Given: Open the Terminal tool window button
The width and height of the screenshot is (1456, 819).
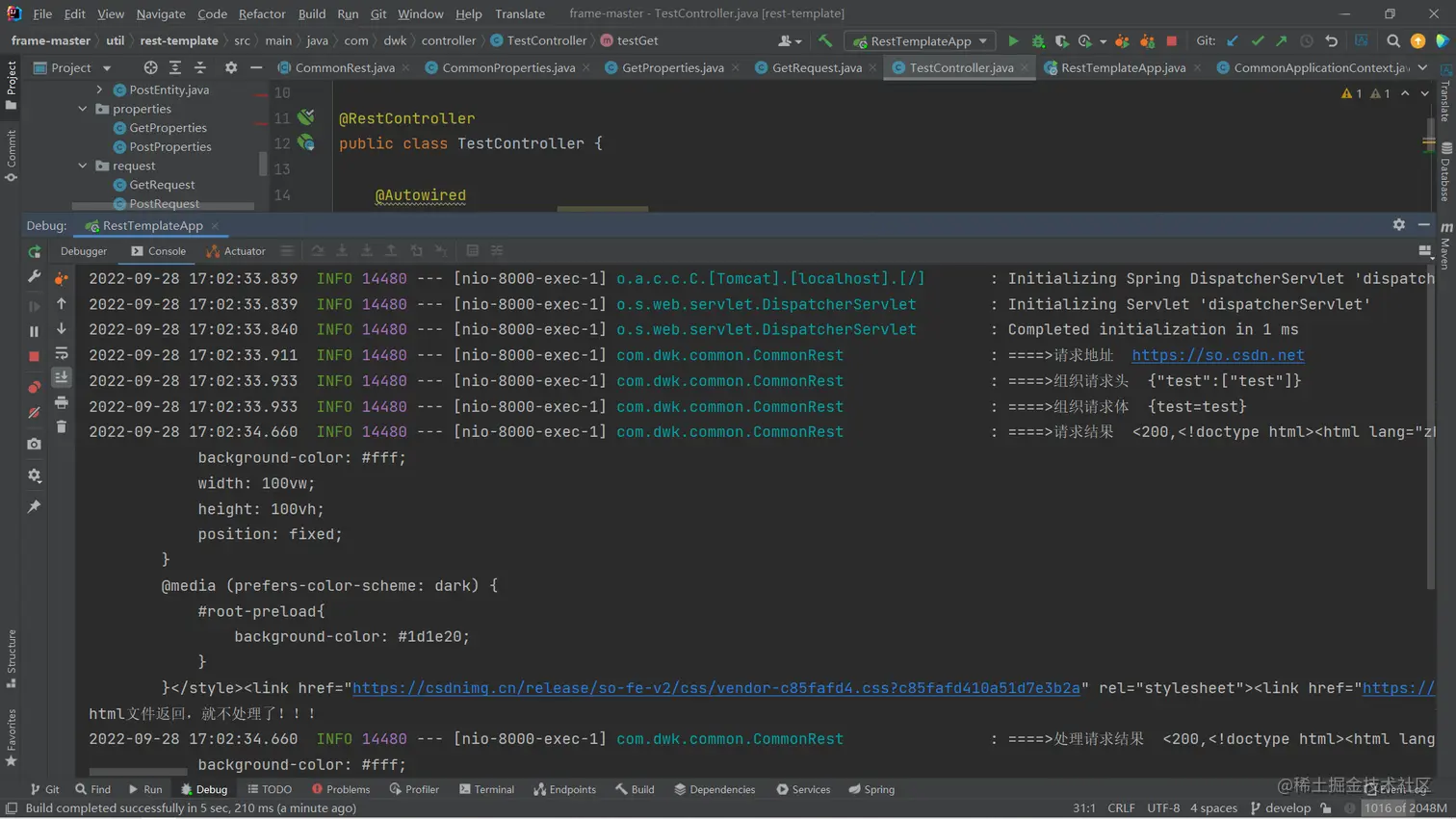Looking at the screenshot, I should click(x=486, y=789).
